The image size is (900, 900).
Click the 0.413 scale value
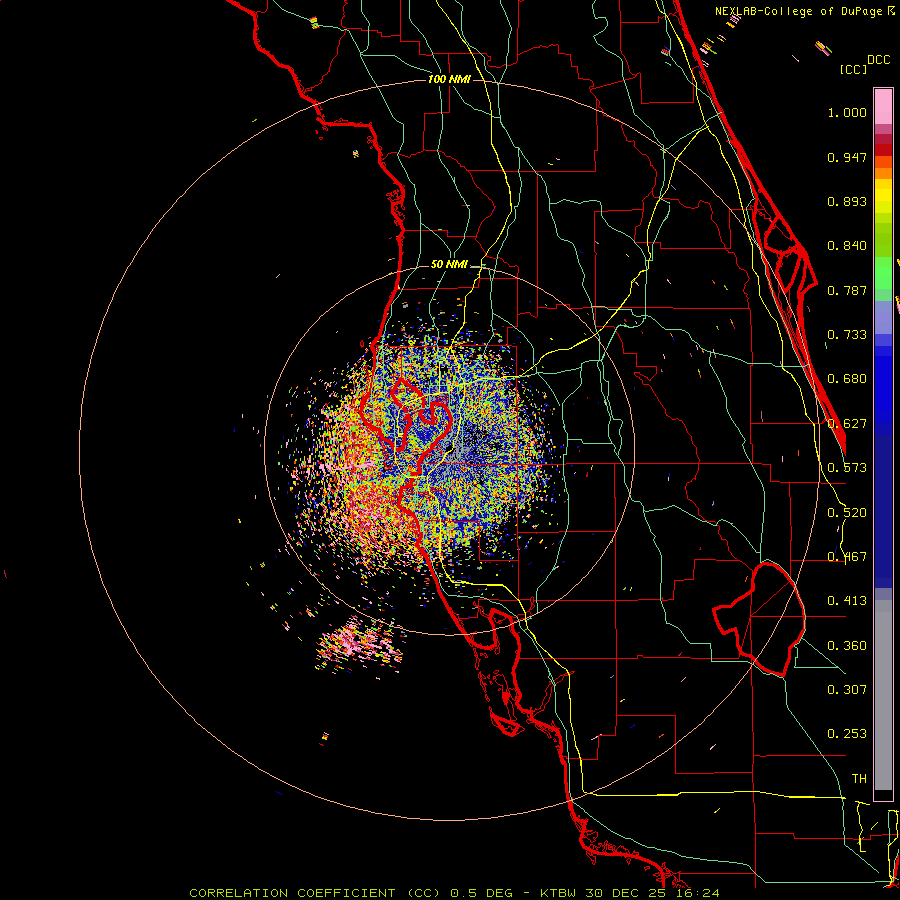[847, 601]
